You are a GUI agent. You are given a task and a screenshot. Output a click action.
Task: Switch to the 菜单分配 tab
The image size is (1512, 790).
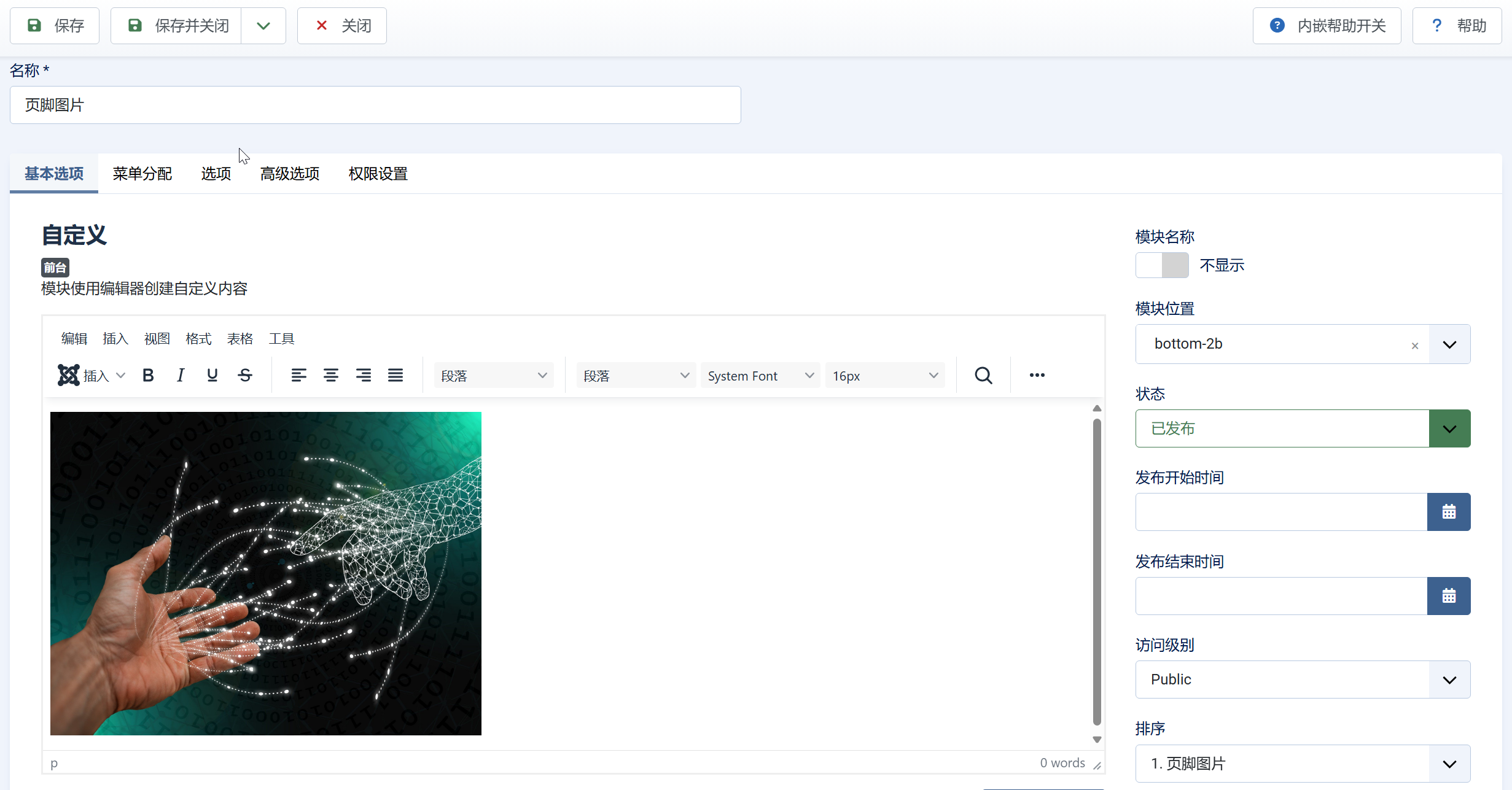(x=142, y=174)
